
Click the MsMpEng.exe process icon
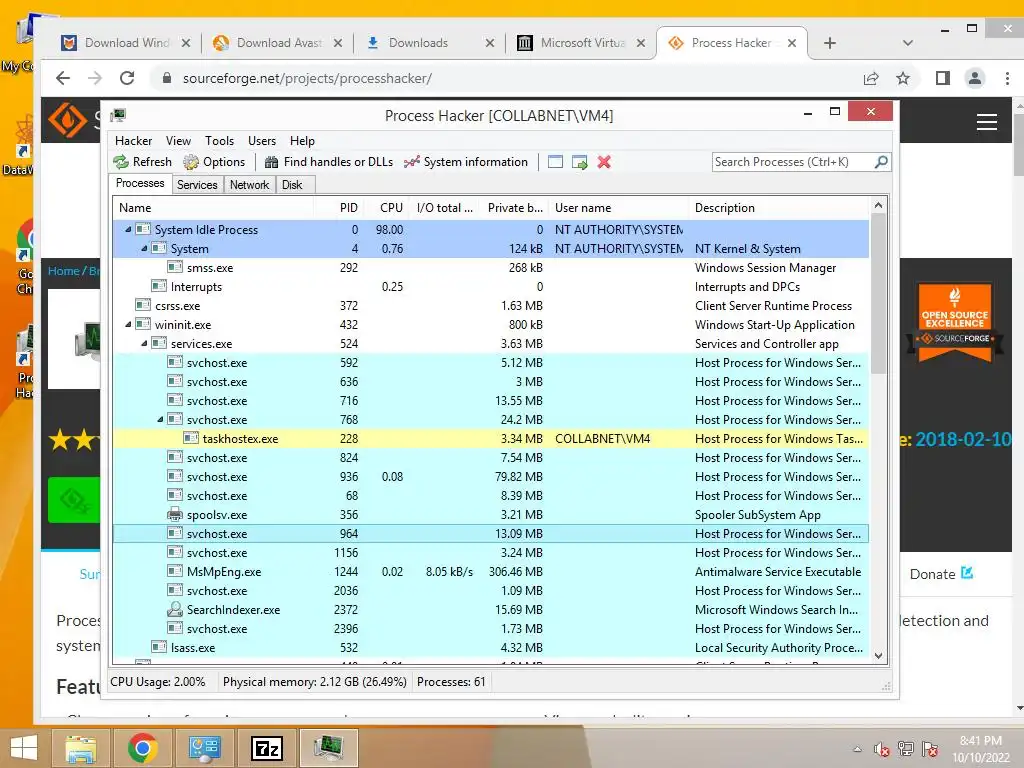175,571
